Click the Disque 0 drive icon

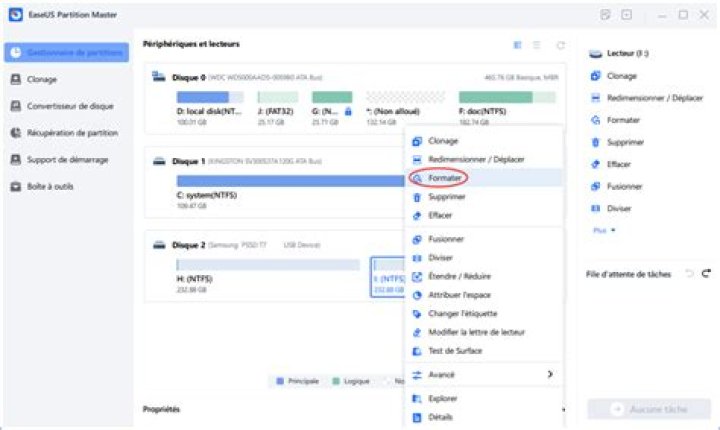pos(159,76)
